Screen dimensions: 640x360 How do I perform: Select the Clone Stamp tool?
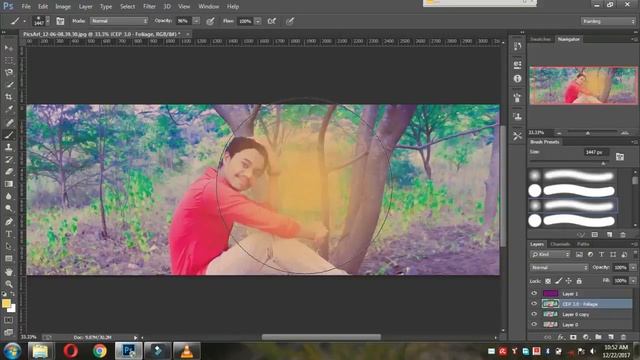9,147
